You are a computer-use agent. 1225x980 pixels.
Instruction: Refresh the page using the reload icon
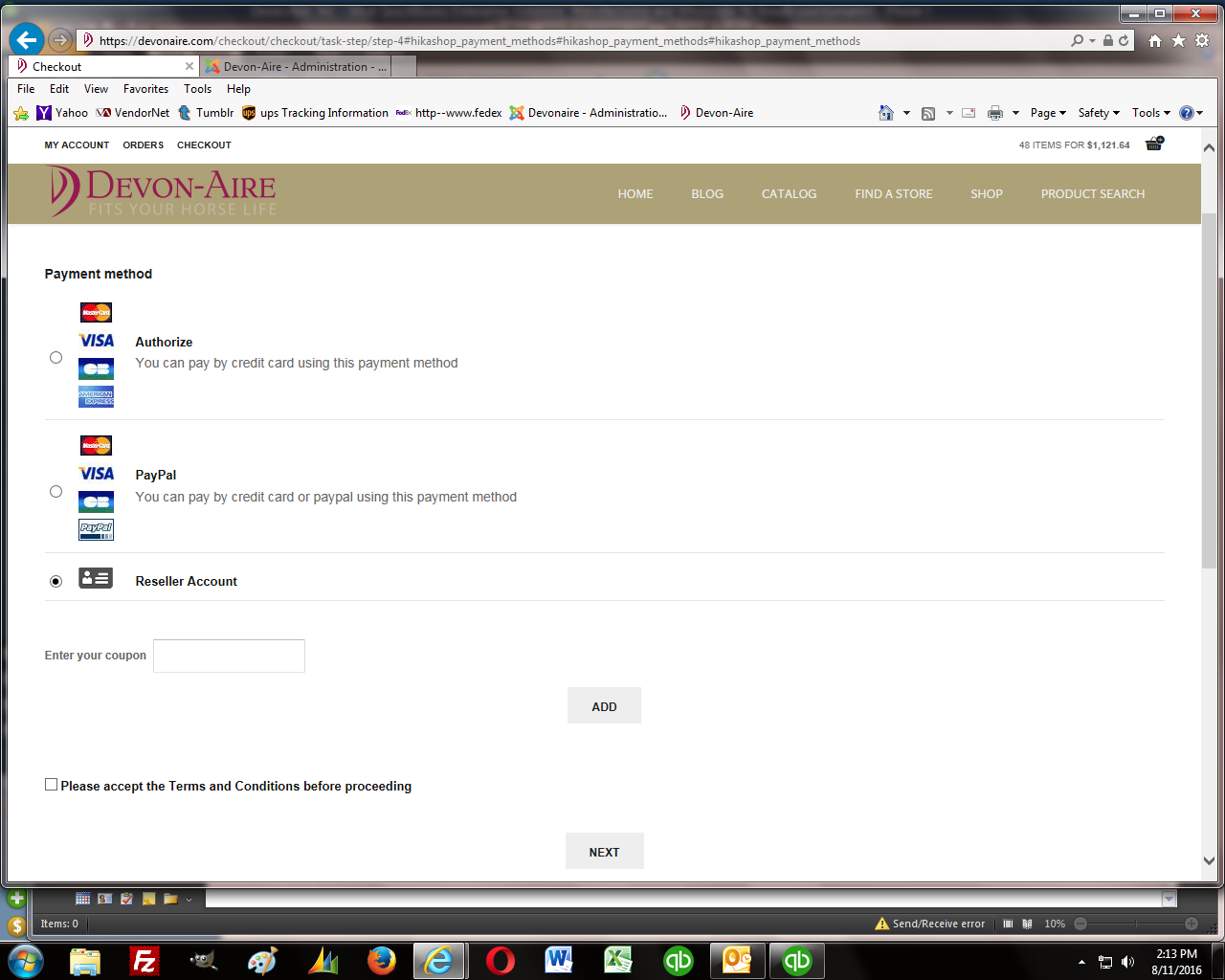pyautogui.click(x=1124, y=41)
